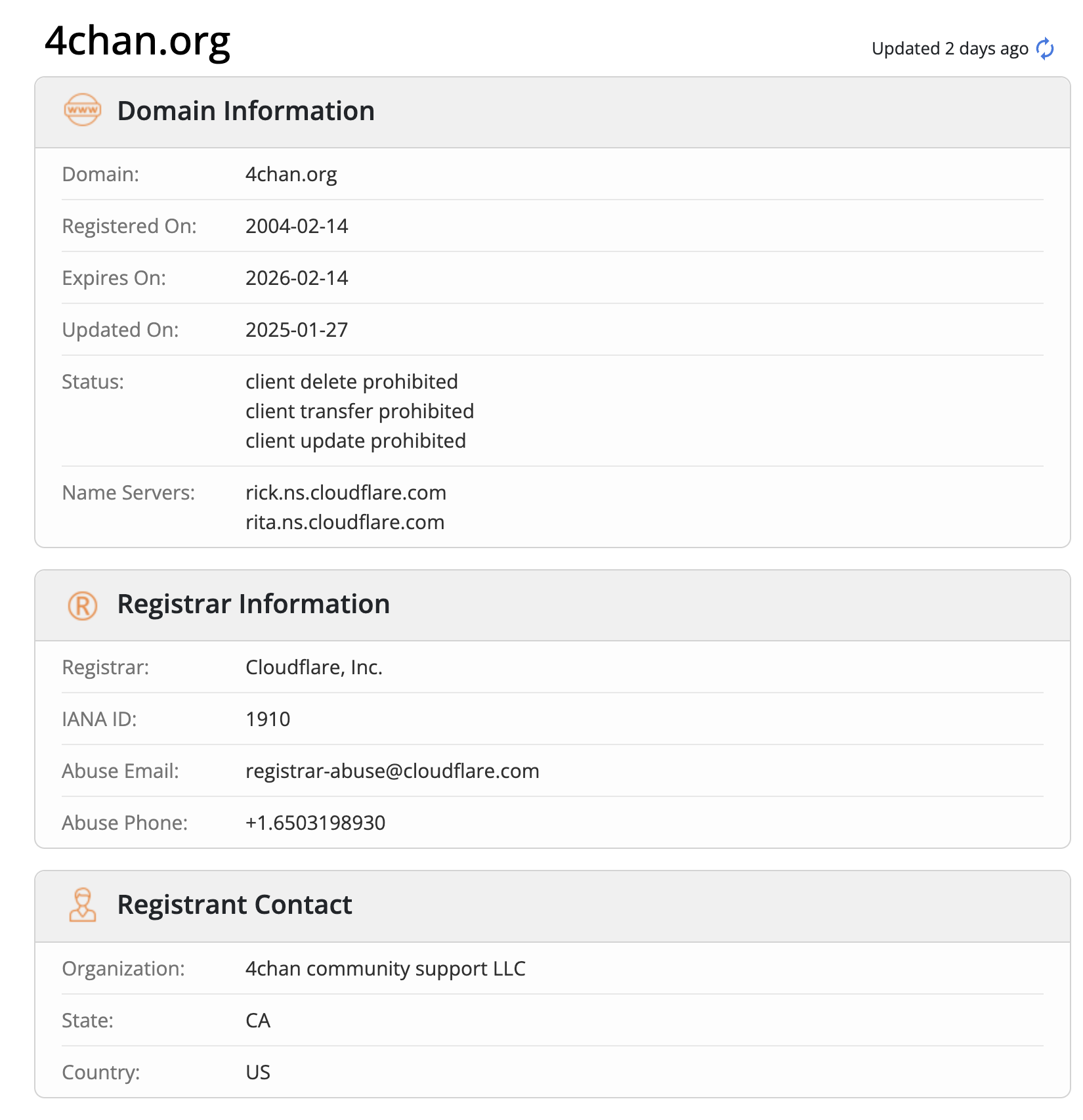
Task: Click 'client update prohibited' status
Action: tap(356, 441)
